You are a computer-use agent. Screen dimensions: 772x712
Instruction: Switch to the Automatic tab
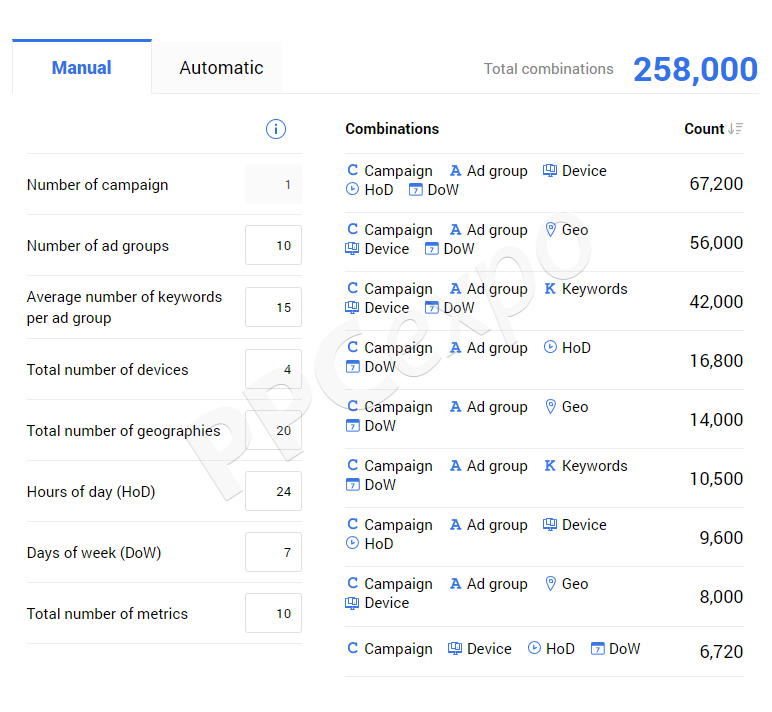coord(221,67)
